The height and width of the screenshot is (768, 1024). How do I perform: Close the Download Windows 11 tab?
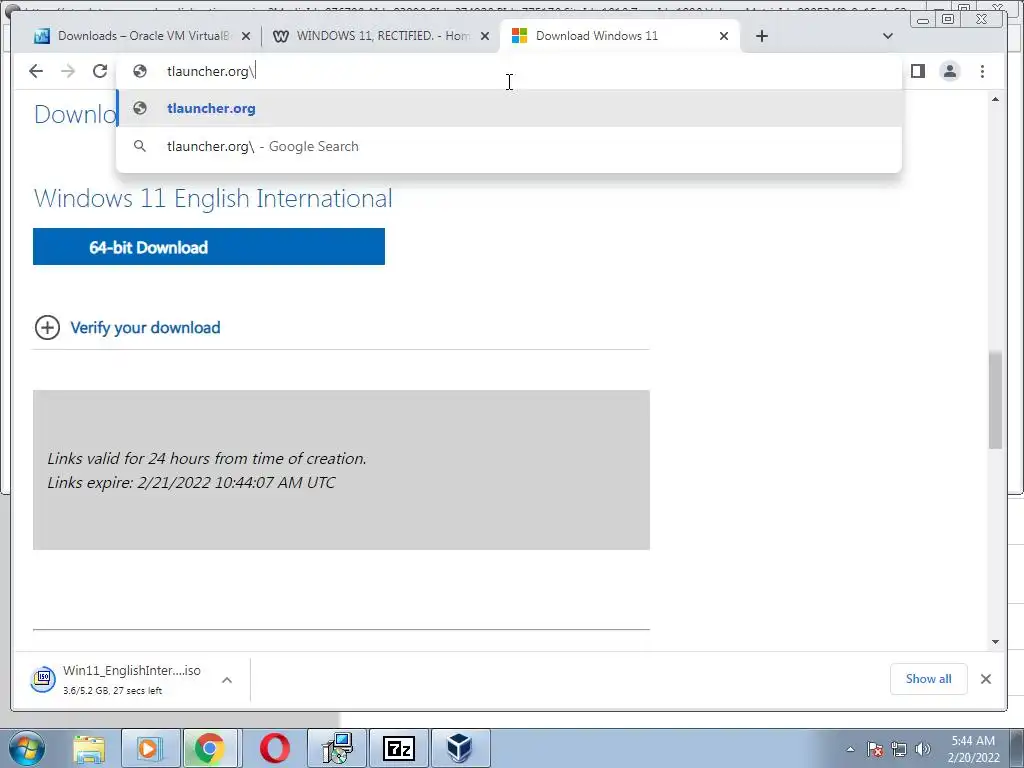(x=724, y=36)
